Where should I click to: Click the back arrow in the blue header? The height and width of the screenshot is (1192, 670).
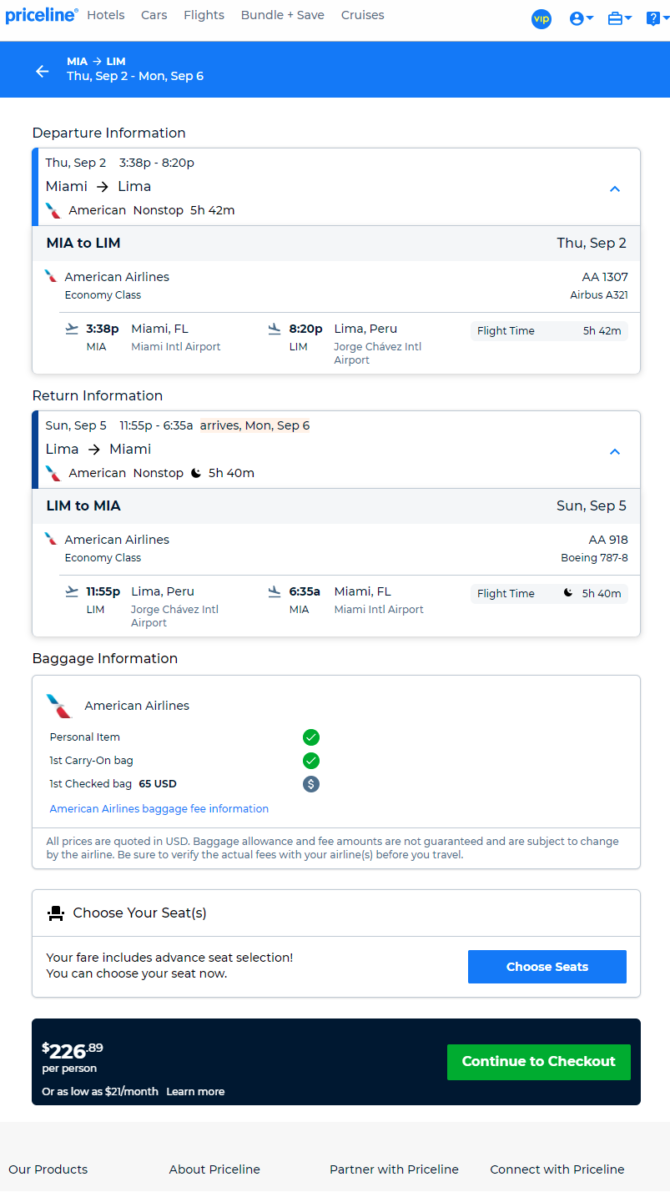tap(42, 71)
